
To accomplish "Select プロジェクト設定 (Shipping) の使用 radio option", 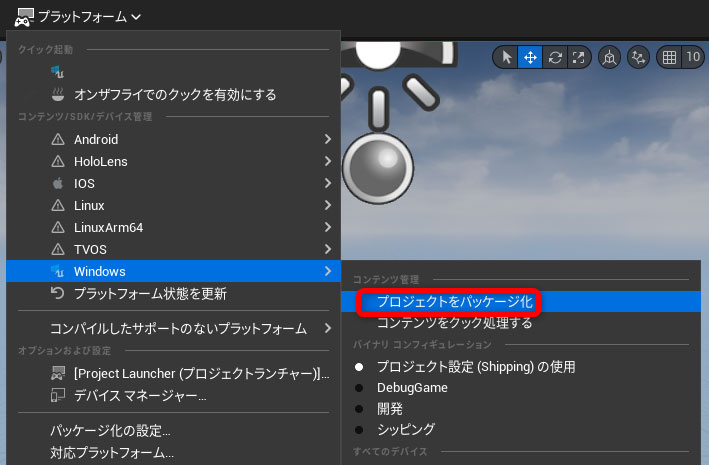I will (x=521, y=367).
